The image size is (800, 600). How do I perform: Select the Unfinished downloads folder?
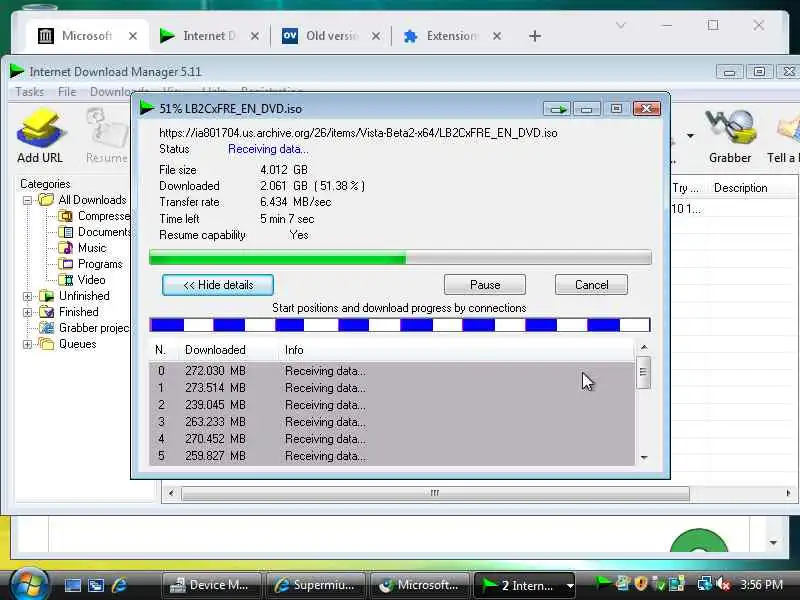pos(74,296)
